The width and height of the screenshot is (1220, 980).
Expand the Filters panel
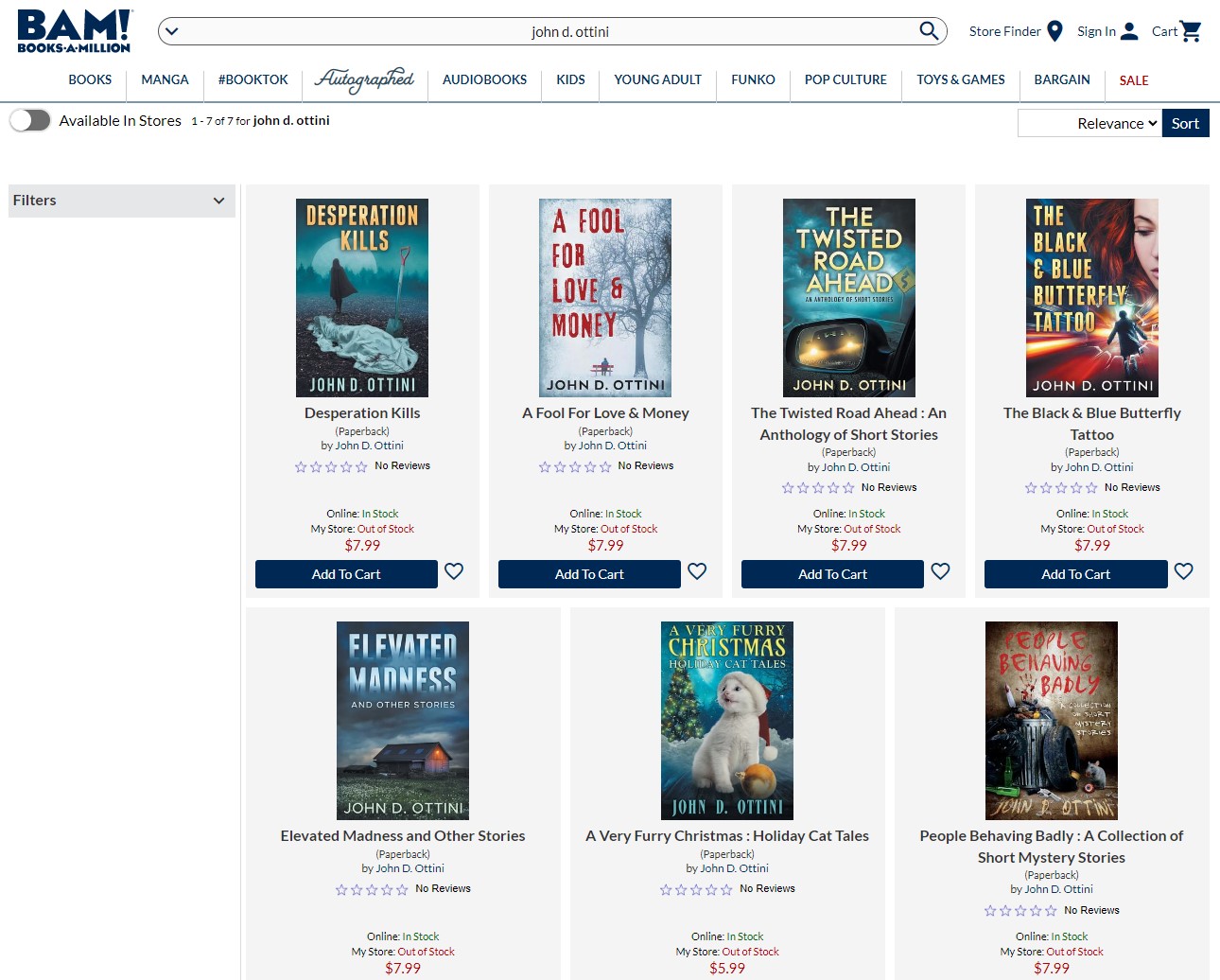(121, 201)
